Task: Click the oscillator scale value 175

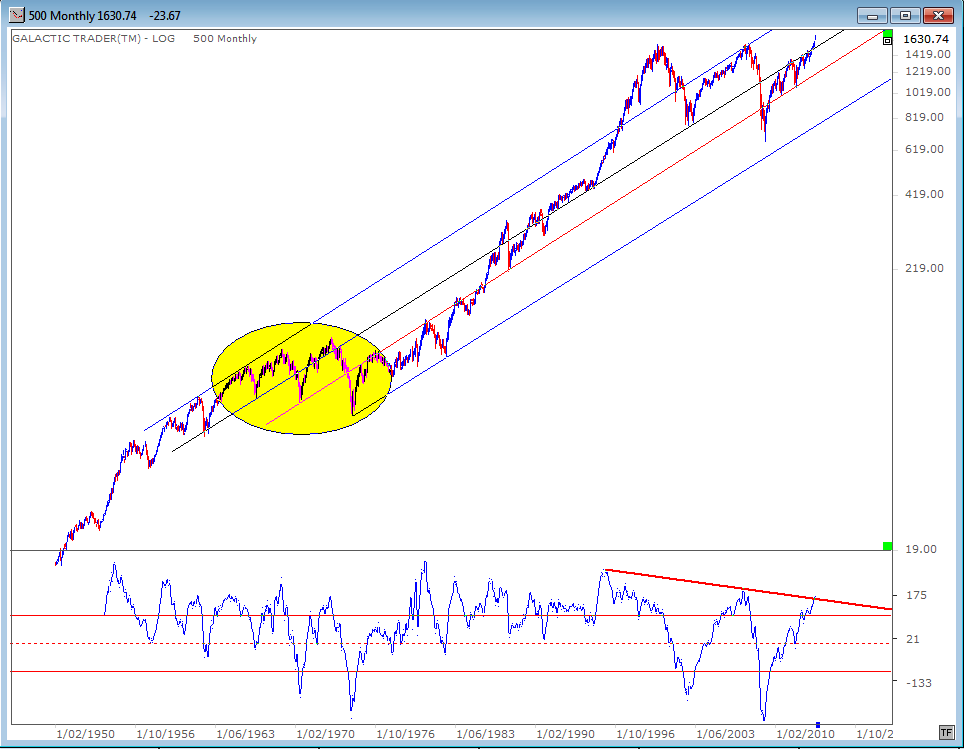Action: click(917, 595)
